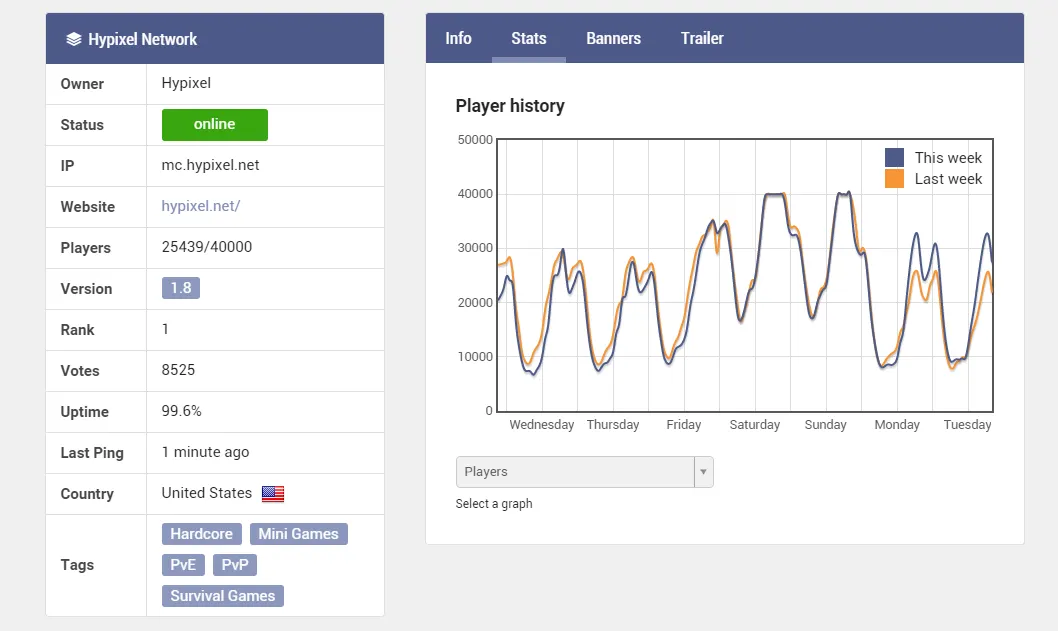The image size is (1058, 631).
Task: Click the Wednesday label on the chart axis
Action: click(542, 424)
